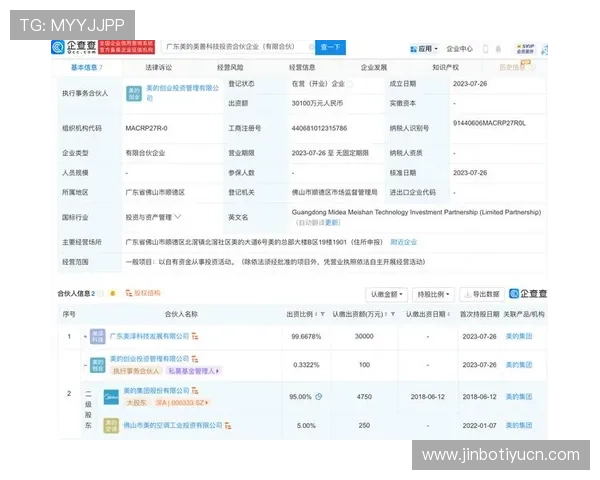
Task: Click the mobile phone icon in the header
Action: tap(486, 49)
